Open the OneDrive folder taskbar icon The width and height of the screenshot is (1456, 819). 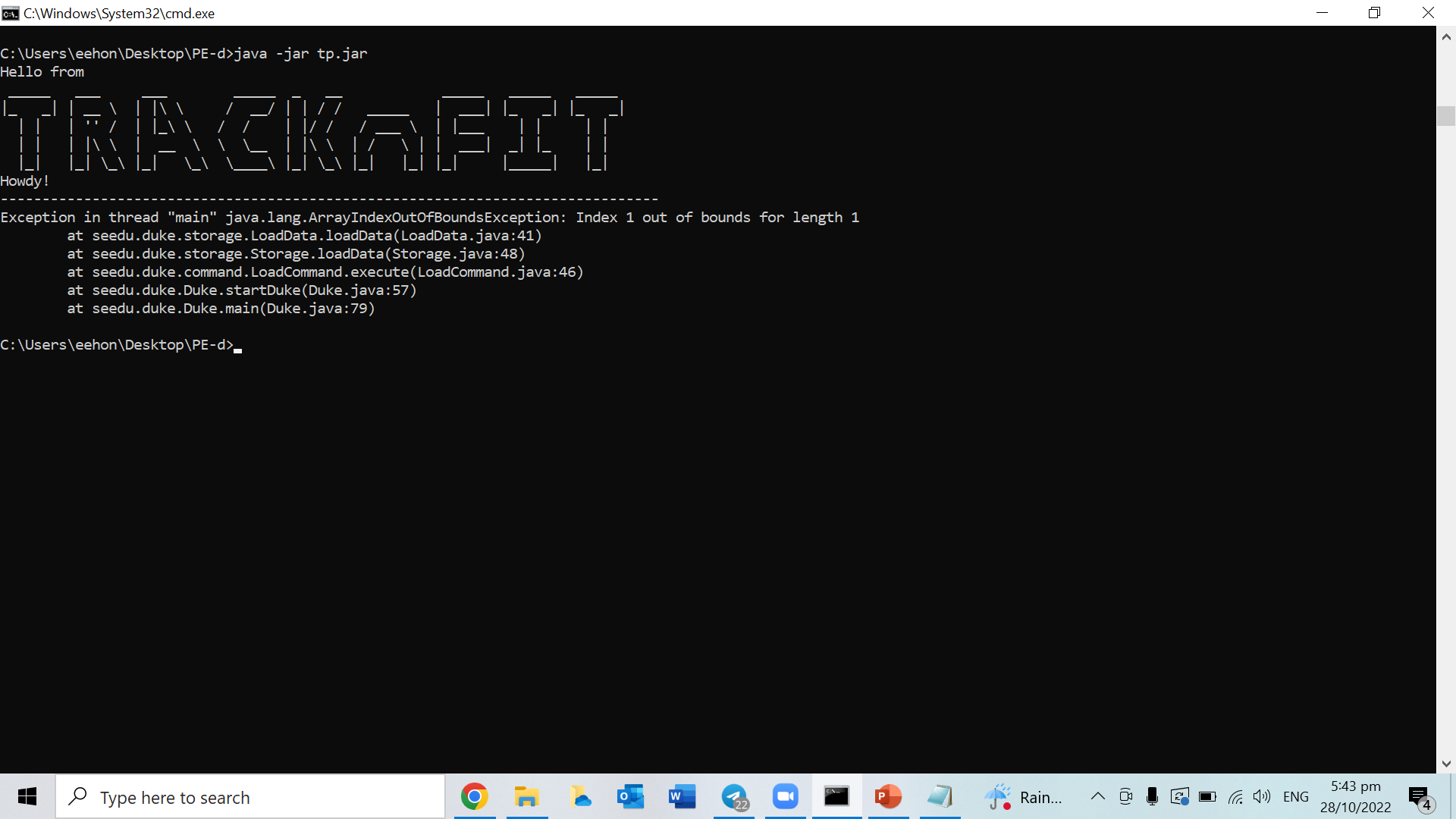[579, 797]
